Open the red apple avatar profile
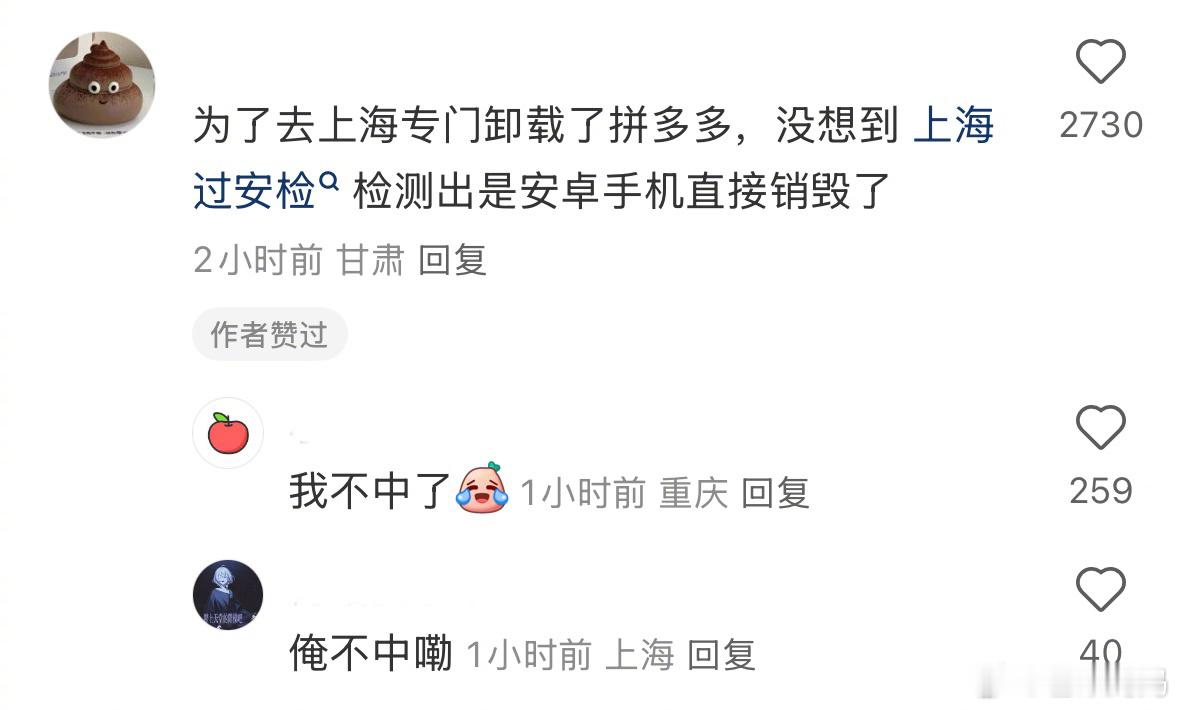 (228, 433)
